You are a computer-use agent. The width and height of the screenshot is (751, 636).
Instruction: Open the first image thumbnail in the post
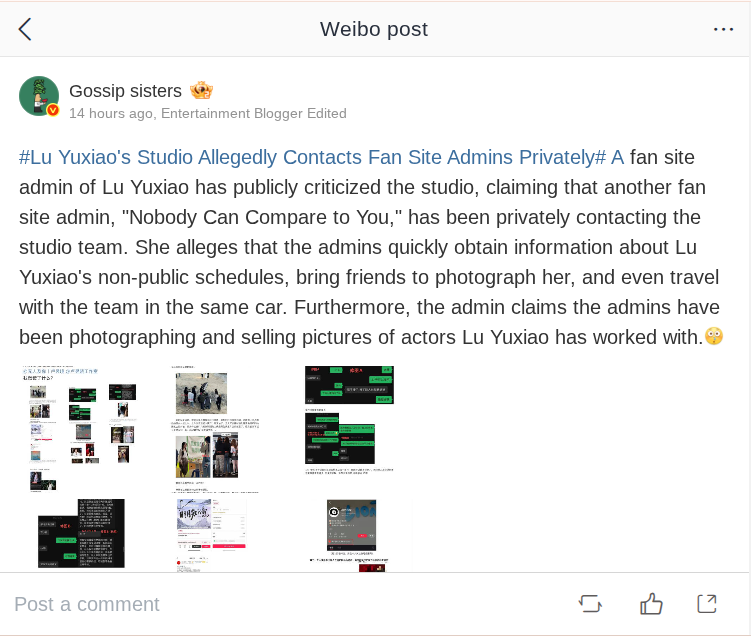tap(80, 428)
